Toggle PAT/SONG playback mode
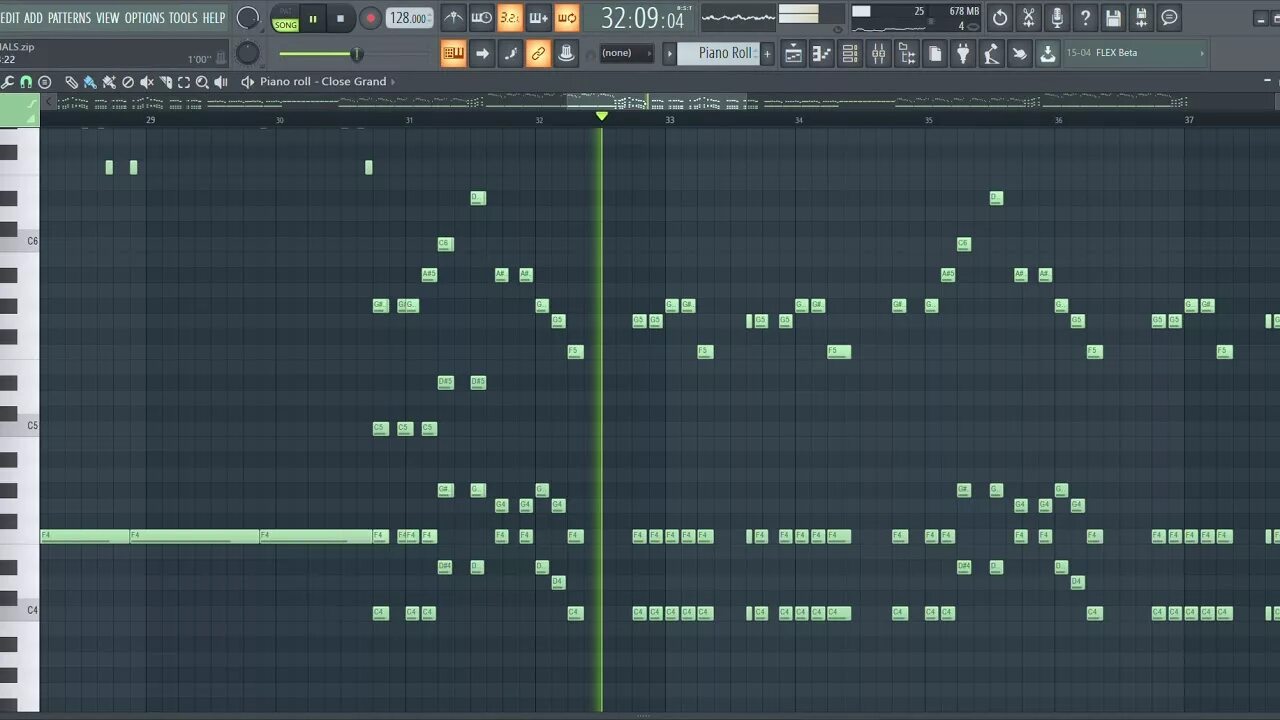The width and height of the screenshot is (1280, 720). pyautogui.click(x=286, y=18)
